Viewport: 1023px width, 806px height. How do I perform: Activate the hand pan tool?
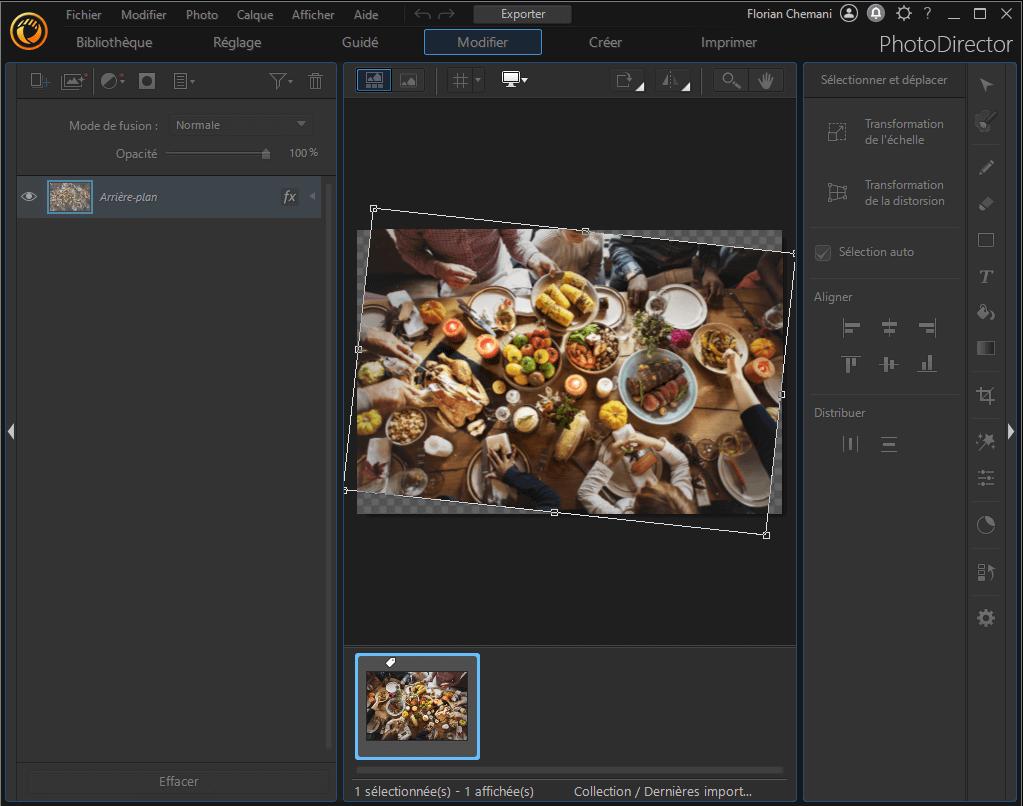pos(767,81)
